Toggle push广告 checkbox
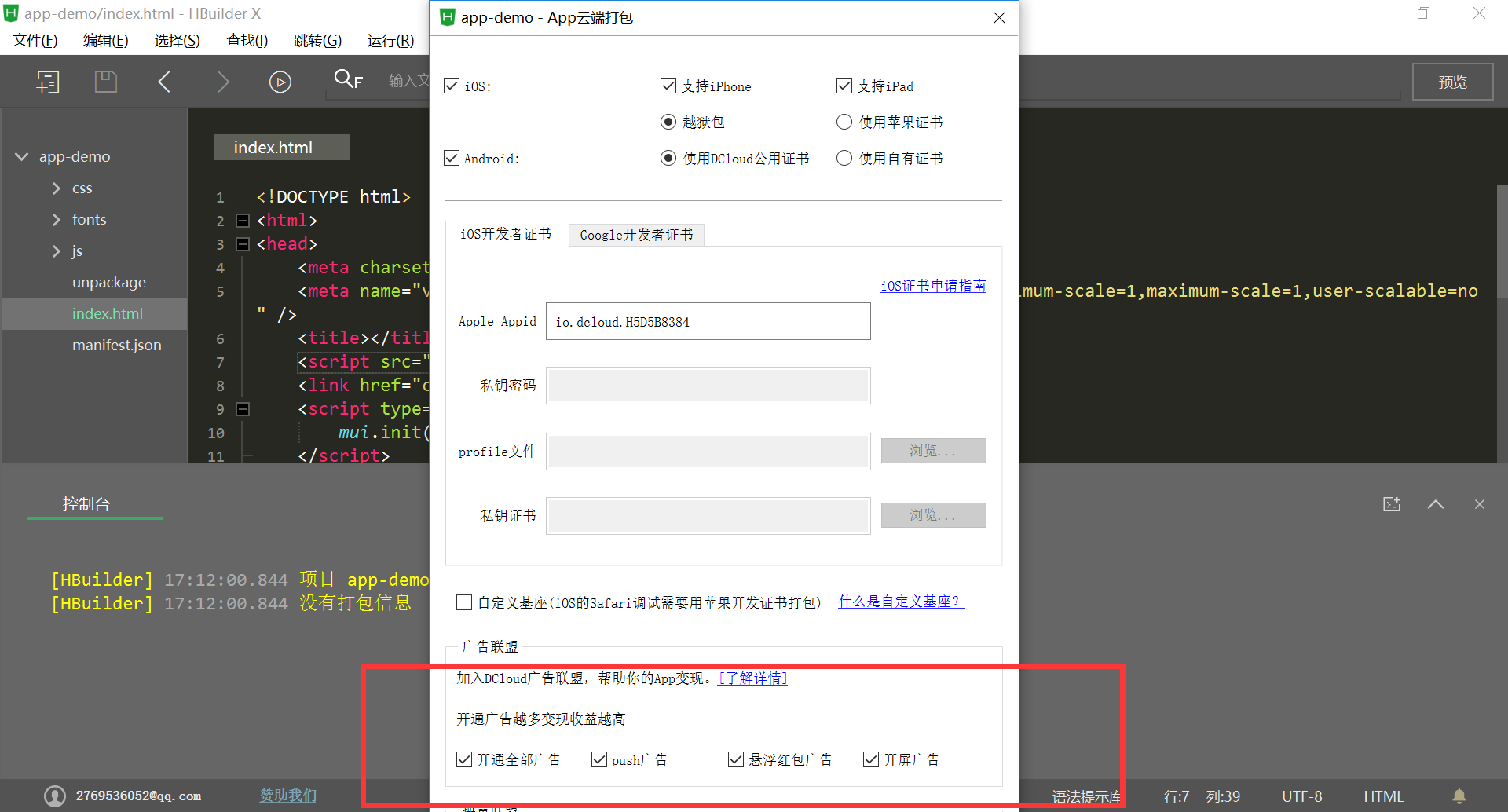 599,759
